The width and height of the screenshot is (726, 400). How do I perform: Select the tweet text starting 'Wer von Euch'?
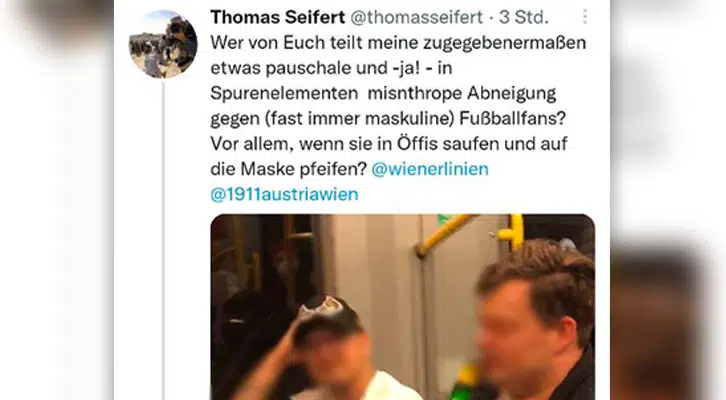[x=398, y=119]
